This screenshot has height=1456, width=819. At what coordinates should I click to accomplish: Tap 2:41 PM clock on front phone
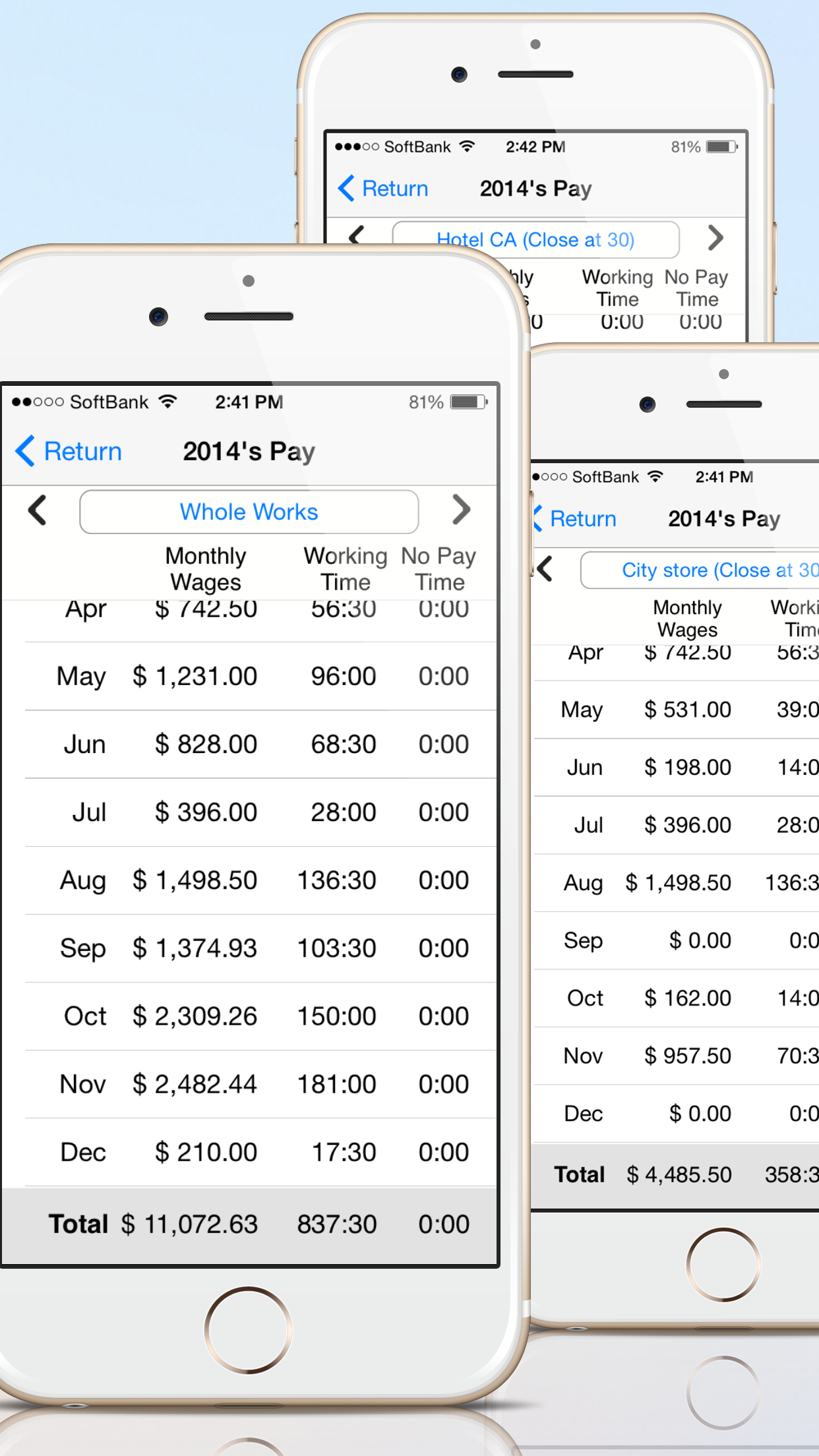(x=249, y=402)
